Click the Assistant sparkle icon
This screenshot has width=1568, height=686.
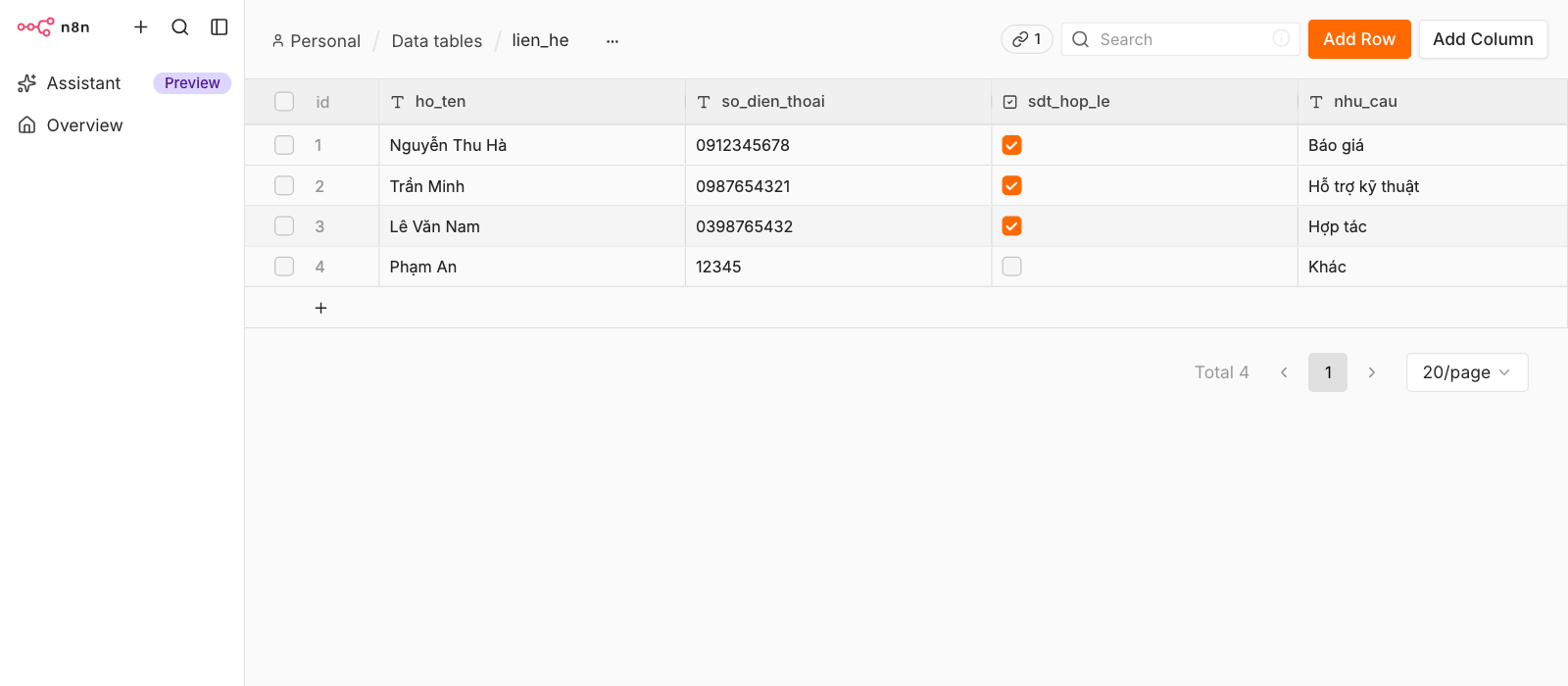[27, 83]
